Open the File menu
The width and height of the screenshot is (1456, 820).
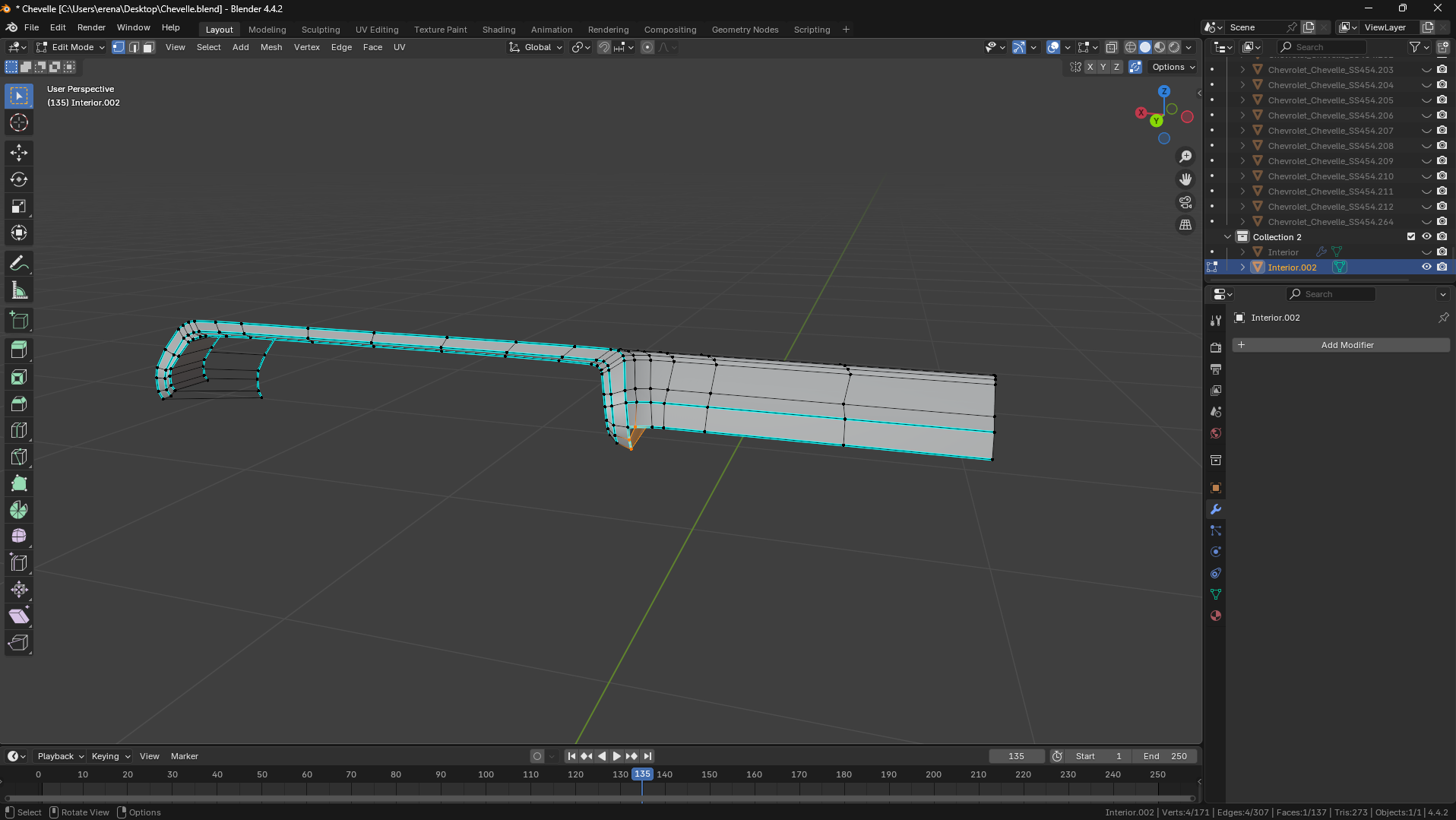point(31,27)
